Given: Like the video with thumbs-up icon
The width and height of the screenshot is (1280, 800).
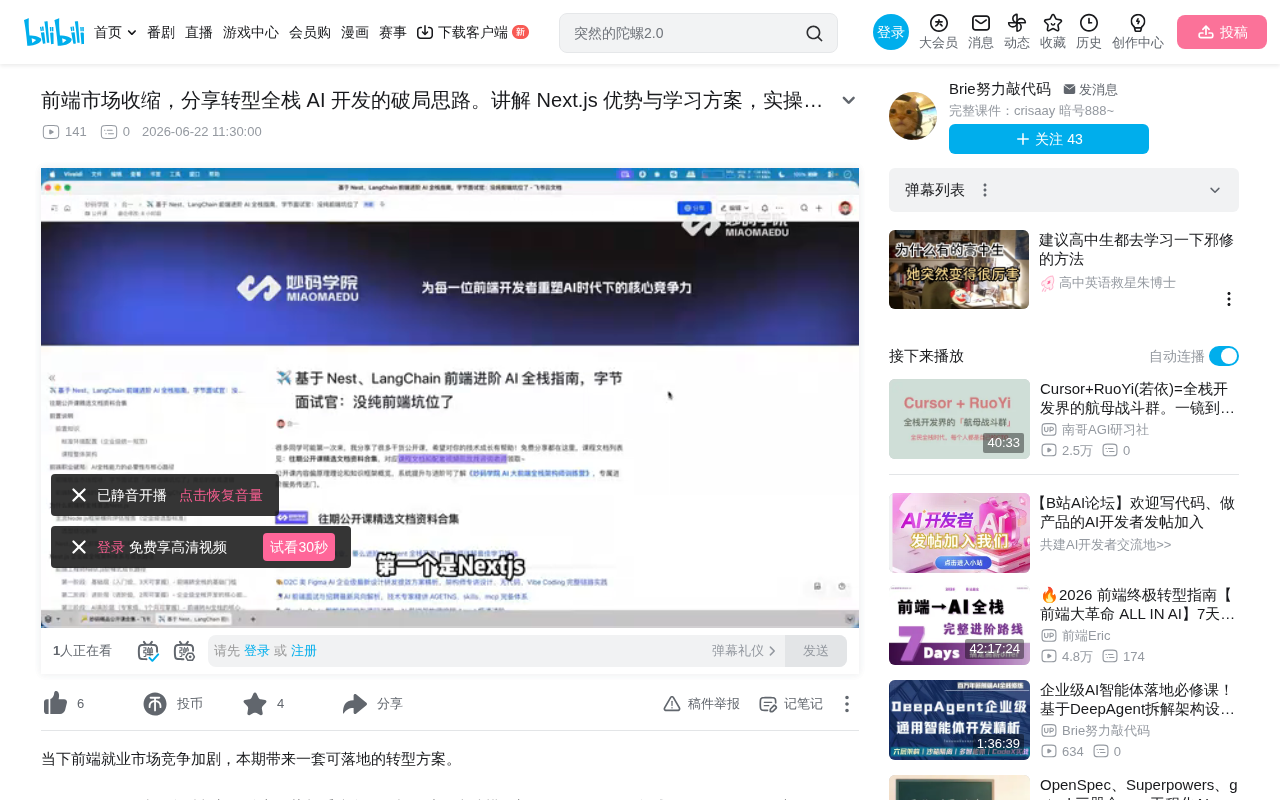Looking at the screenshot, I should (55, 704).
